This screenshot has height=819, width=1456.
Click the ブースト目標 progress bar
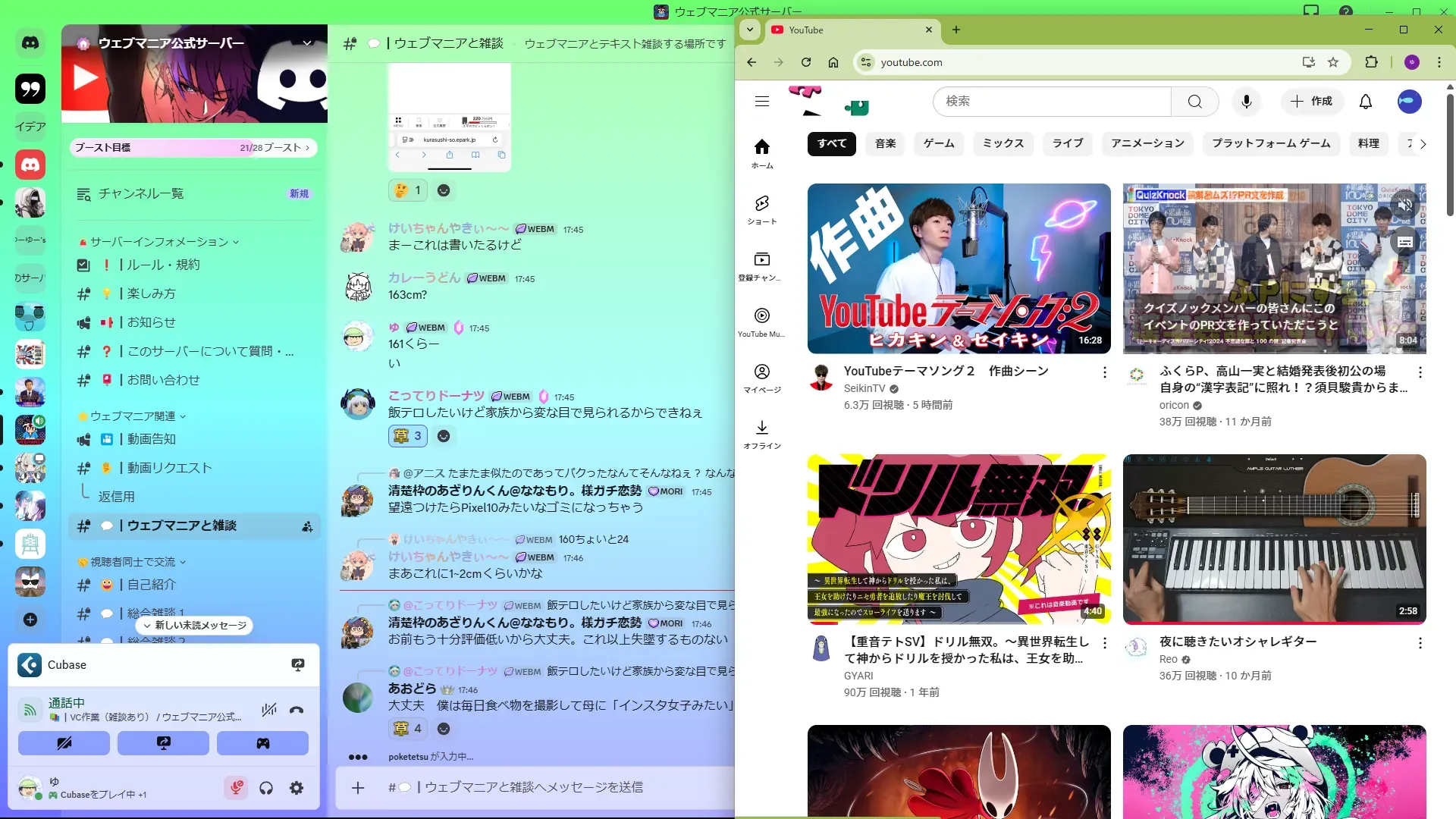193,148
